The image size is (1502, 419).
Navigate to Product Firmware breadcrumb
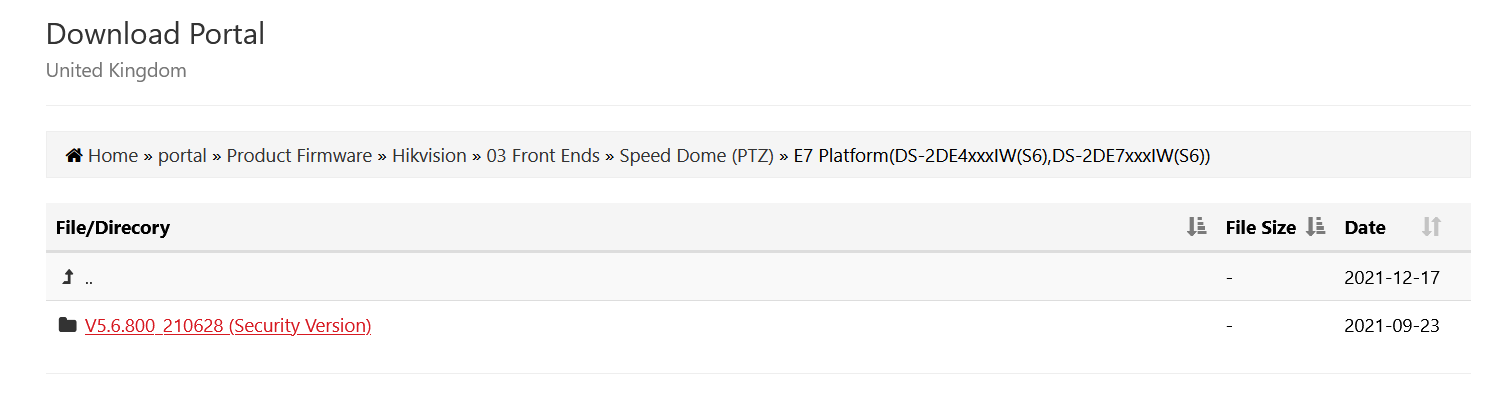(299, 156)
